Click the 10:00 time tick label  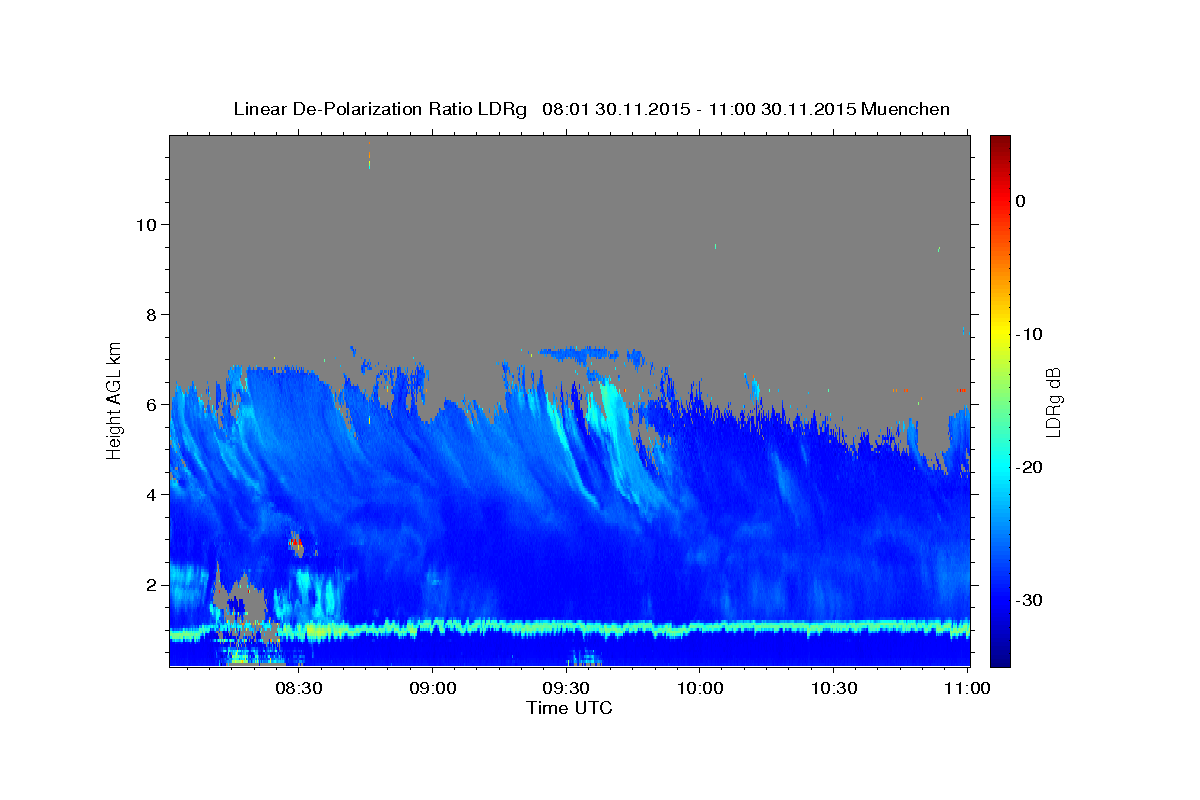coord(700,688)
